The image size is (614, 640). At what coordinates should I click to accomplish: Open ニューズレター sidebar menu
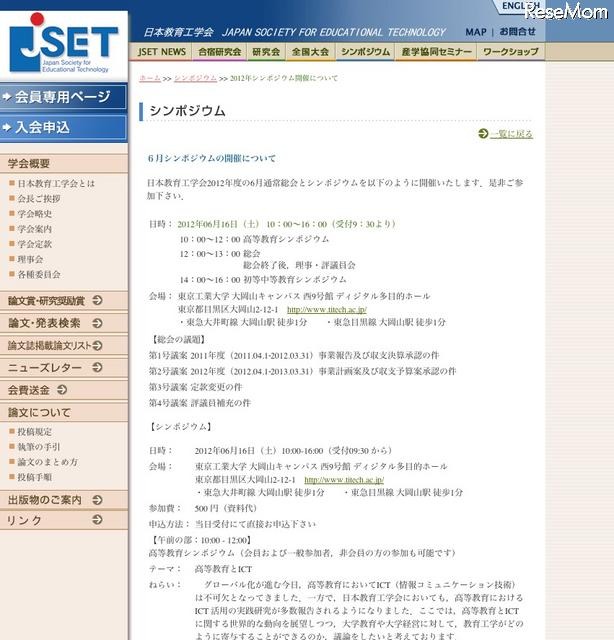click(64, 367)
